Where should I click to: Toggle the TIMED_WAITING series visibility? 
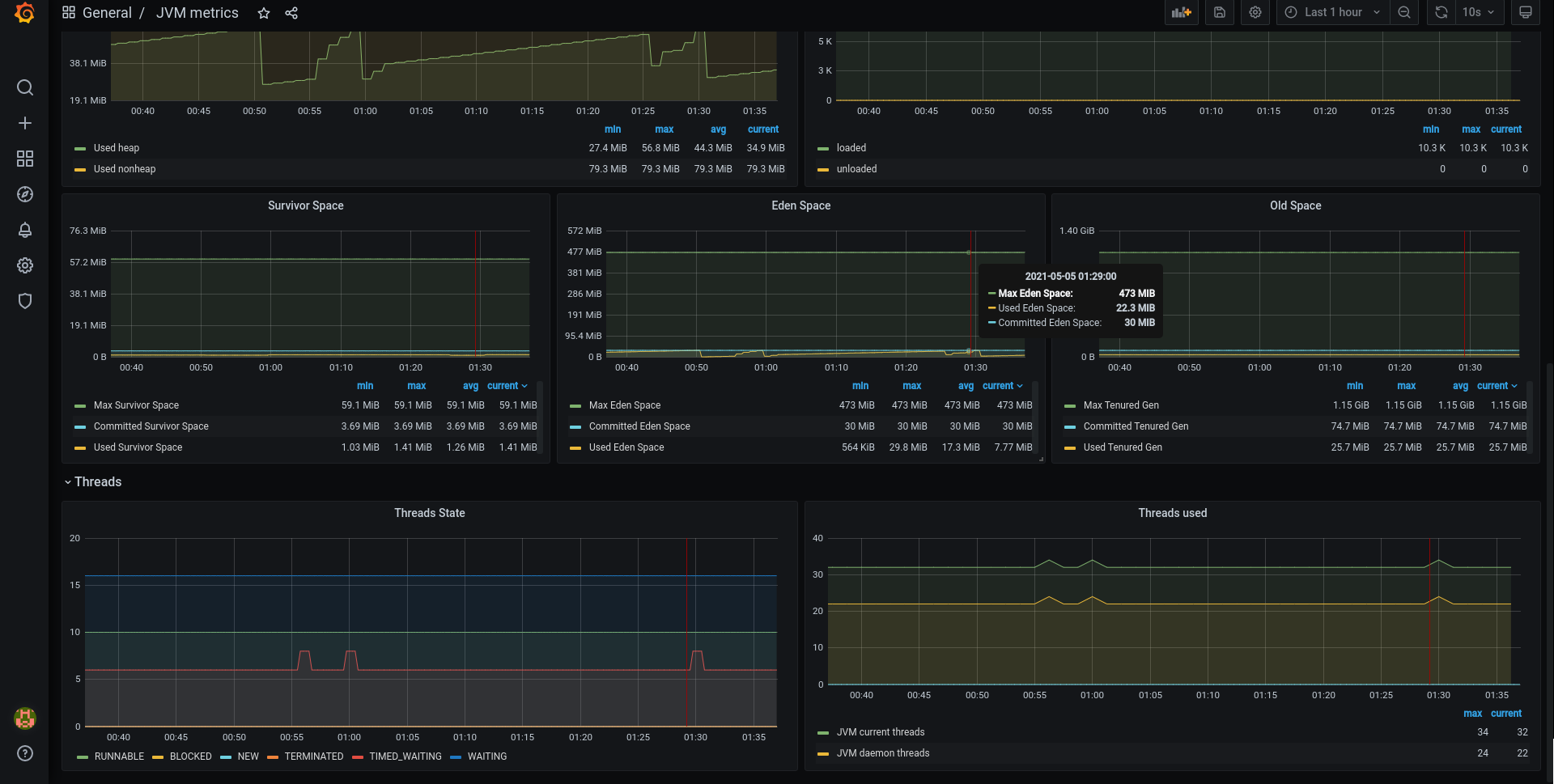point(405,756)
